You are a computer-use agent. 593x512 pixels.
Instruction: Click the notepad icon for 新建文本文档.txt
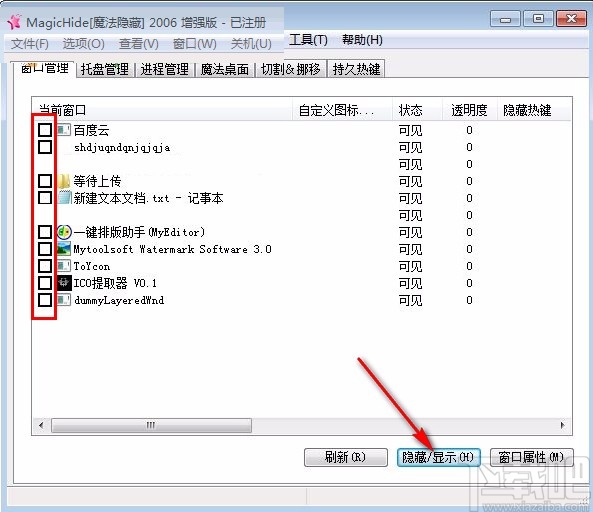coord(64,198)
